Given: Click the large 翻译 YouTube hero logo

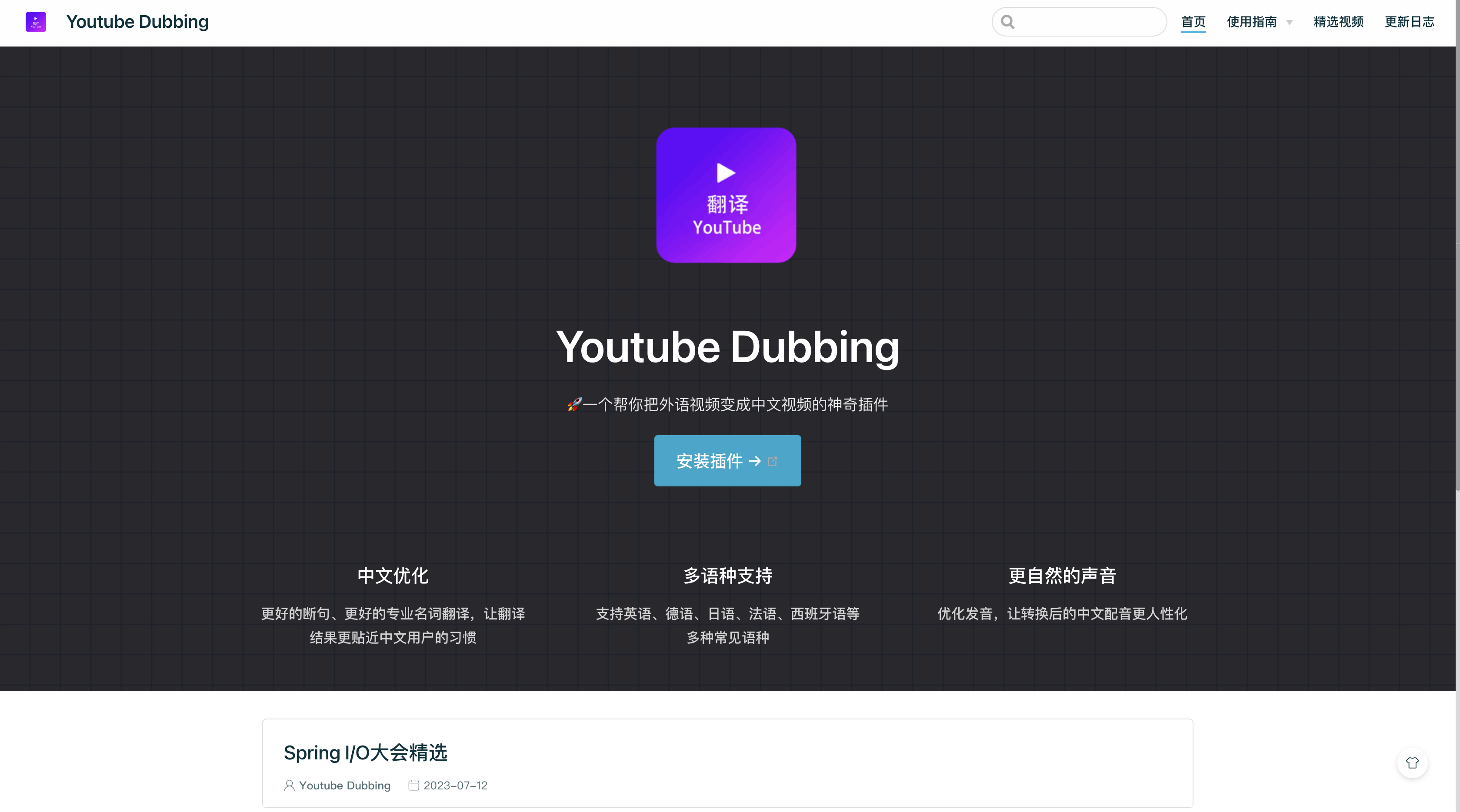Looking at the screenshot, I should point(726,195).
